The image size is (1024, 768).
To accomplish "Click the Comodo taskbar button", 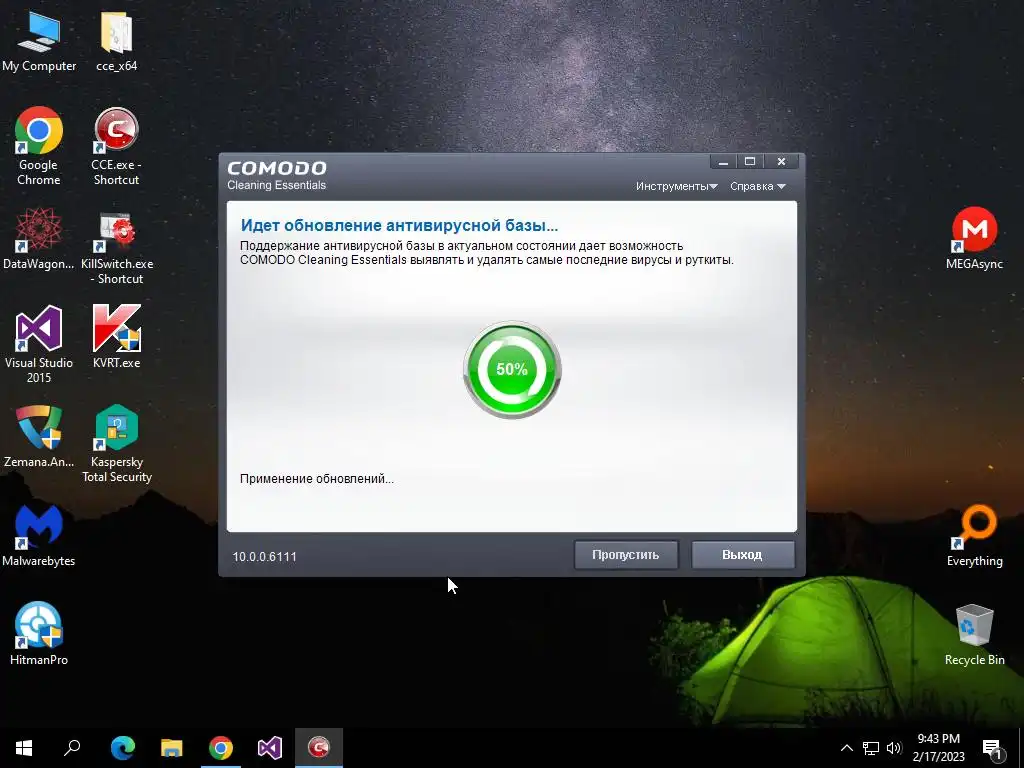I will tap(319, 748).
